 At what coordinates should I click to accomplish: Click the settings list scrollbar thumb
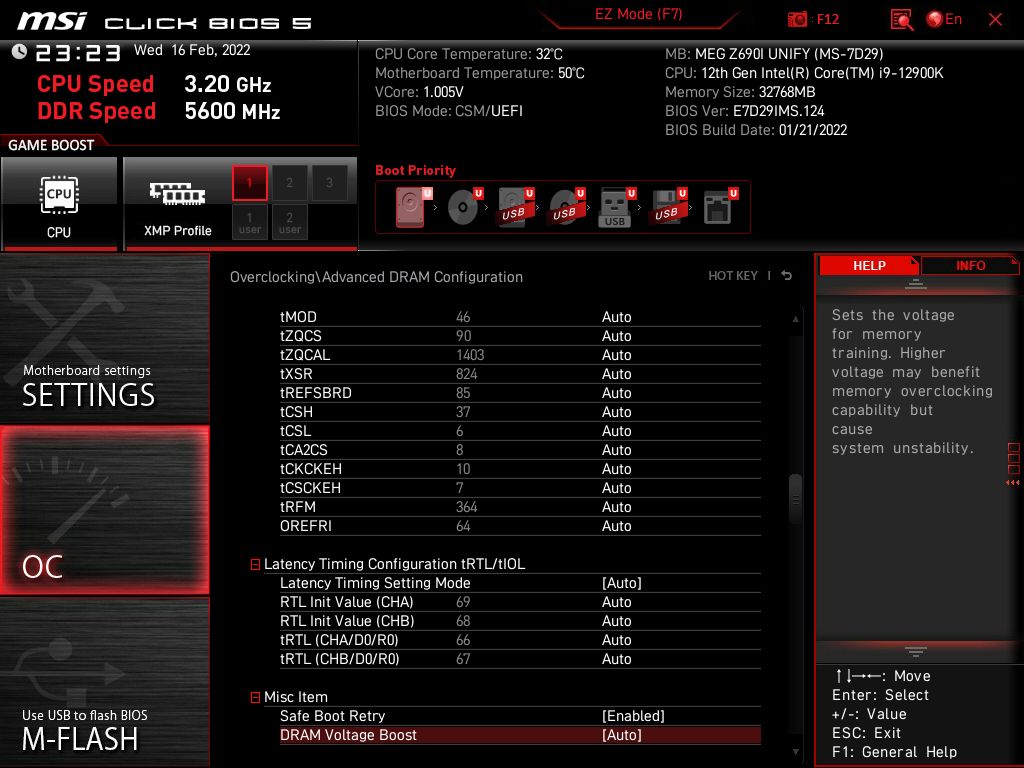tap(795, 498)
